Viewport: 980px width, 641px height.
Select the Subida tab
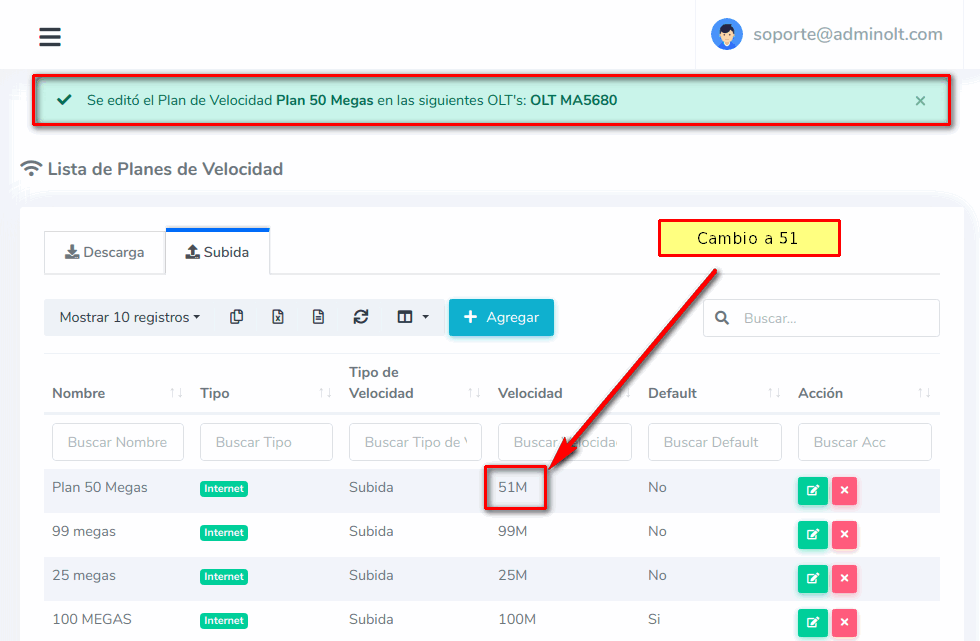[217, 252]
